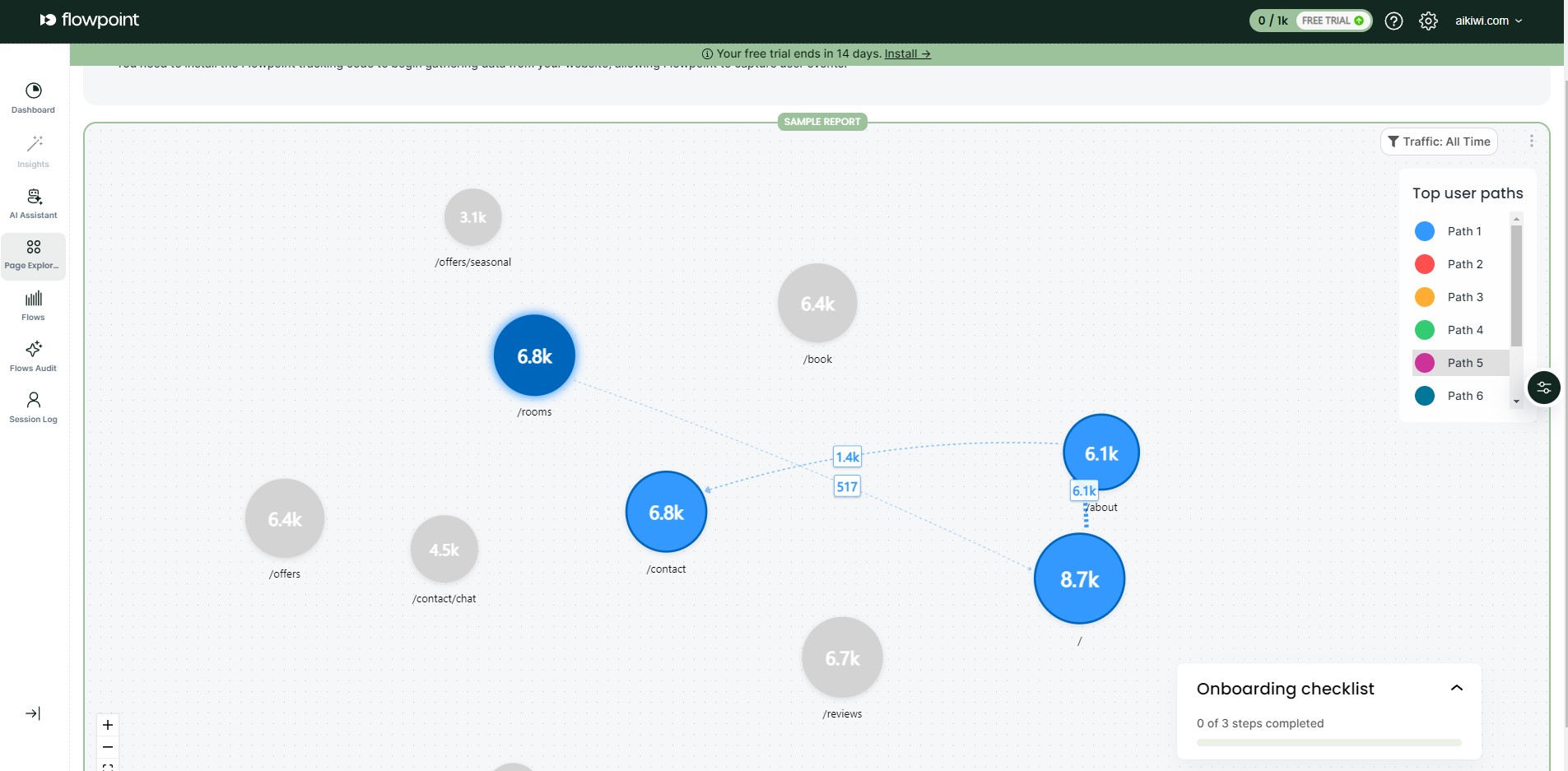Select the /contact/chat 4.5k node
This screenshot has width=1568, height=771.
pyautogui.click(x=444, y=549)
